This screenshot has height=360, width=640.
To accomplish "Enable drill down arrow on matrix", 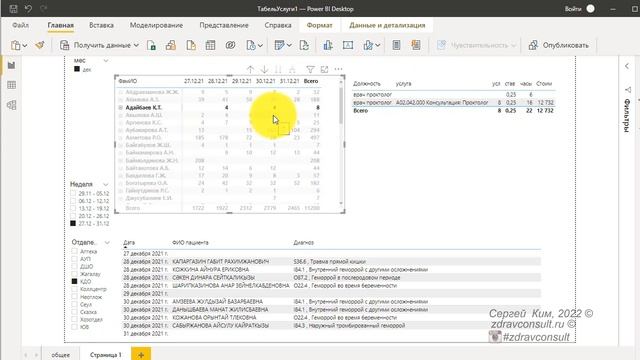I will coord(264,69).
